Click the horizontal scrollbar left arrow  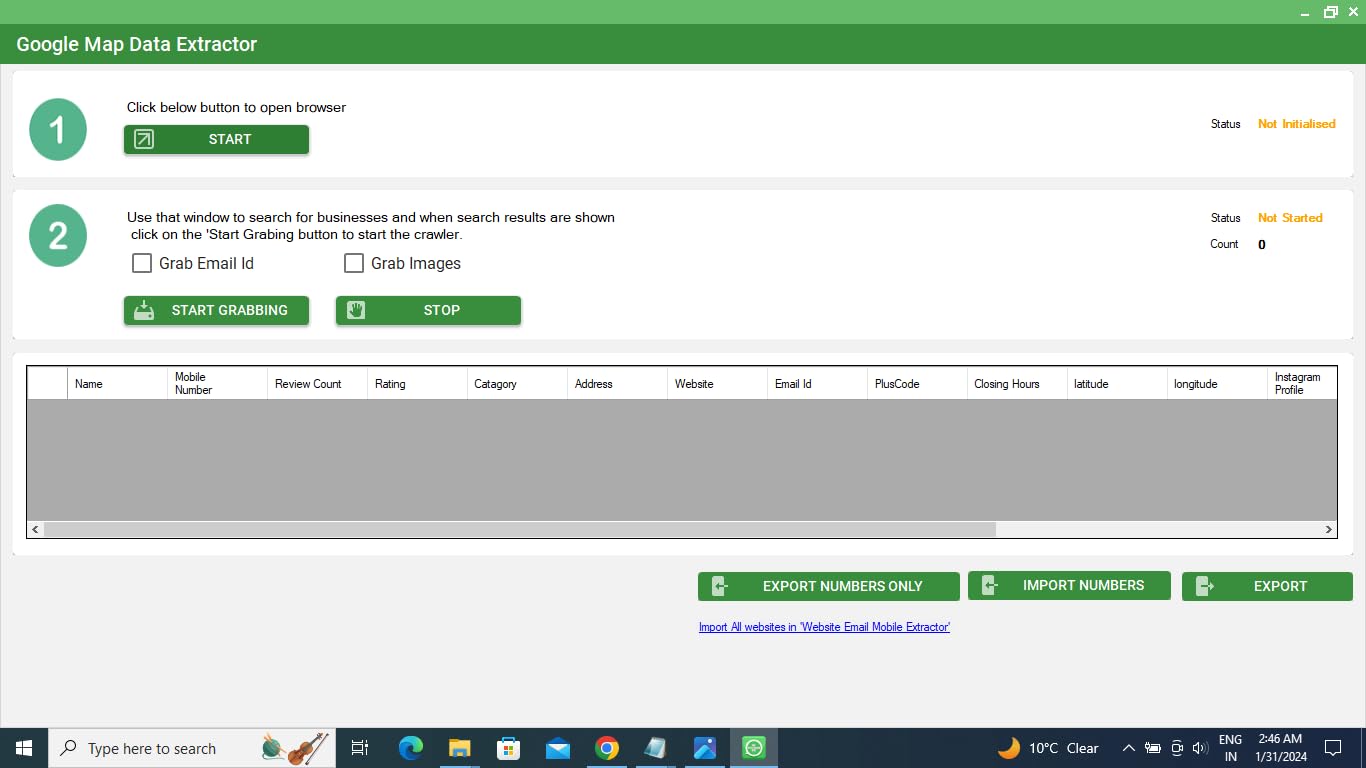[x=36, y=530]
